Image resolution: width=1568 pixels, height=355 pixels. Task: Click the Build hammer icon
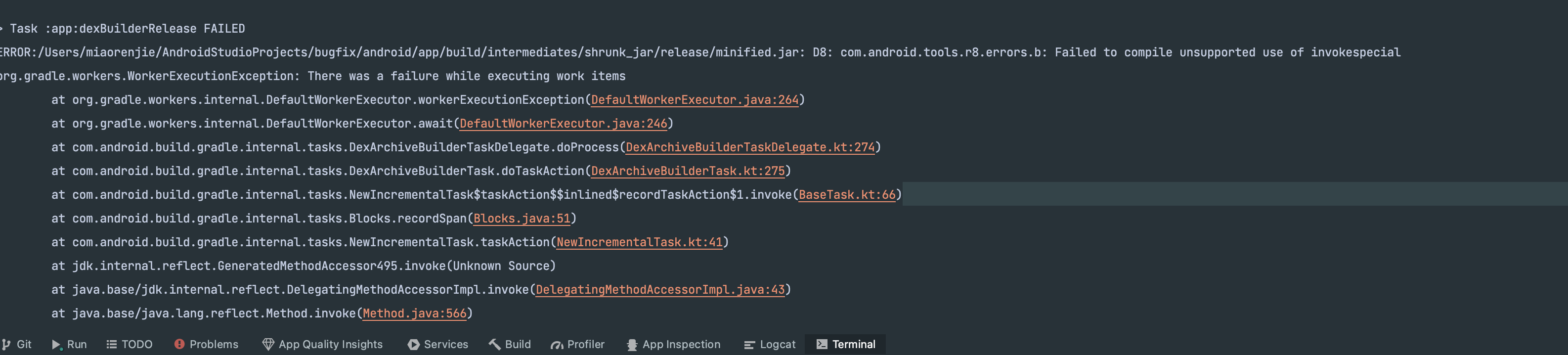tap(495, 345)
